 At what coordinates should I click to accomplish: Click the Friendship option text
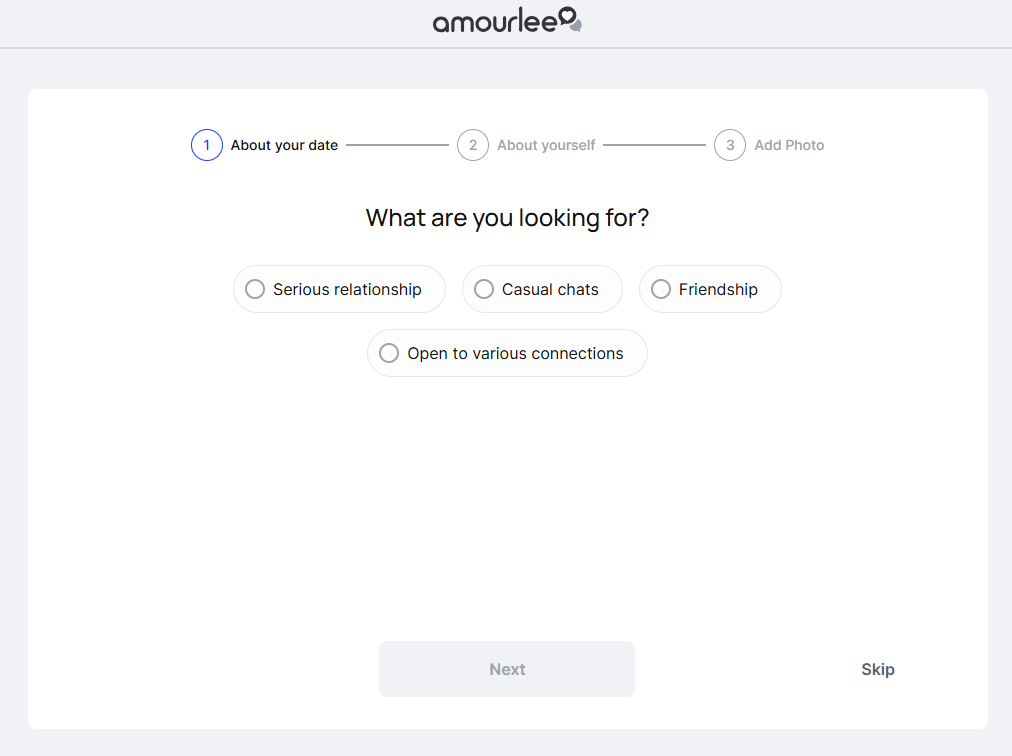tap(718, 289)
